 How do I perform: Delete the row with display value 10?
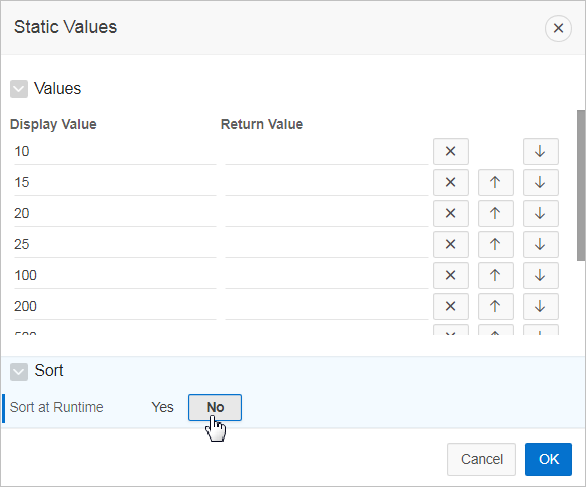[451, 151]
